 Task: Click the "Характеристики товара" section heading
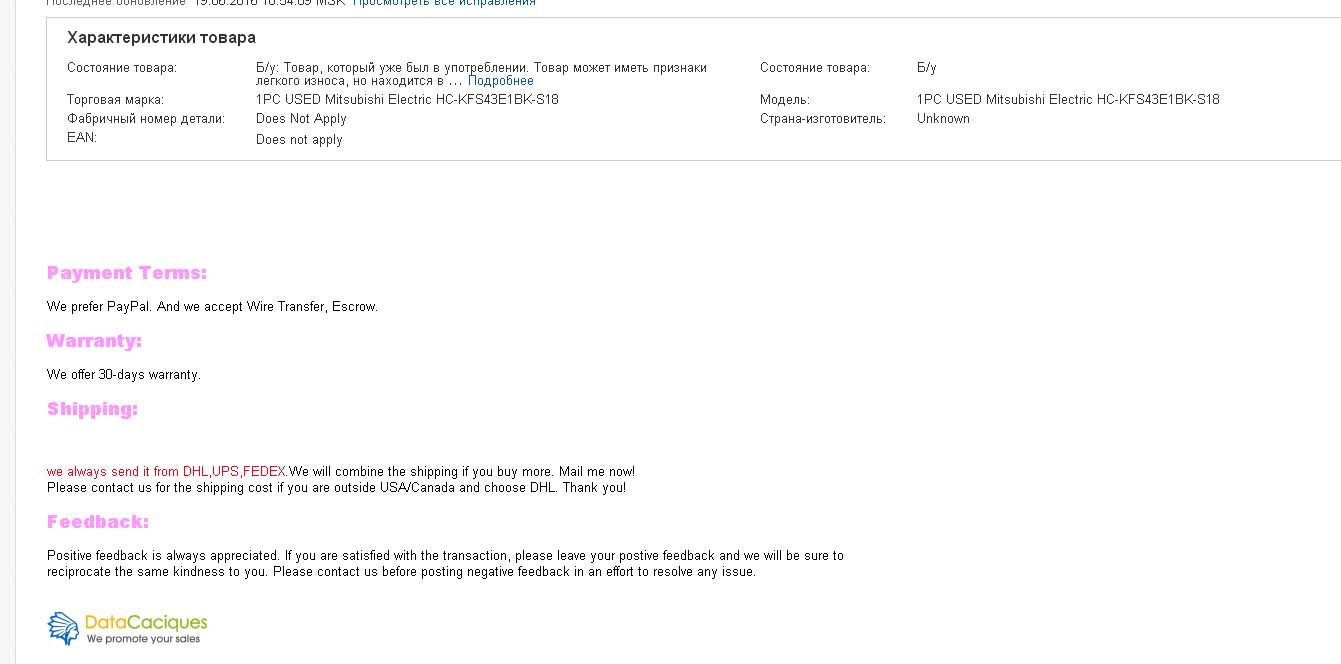tap(161, 38)
